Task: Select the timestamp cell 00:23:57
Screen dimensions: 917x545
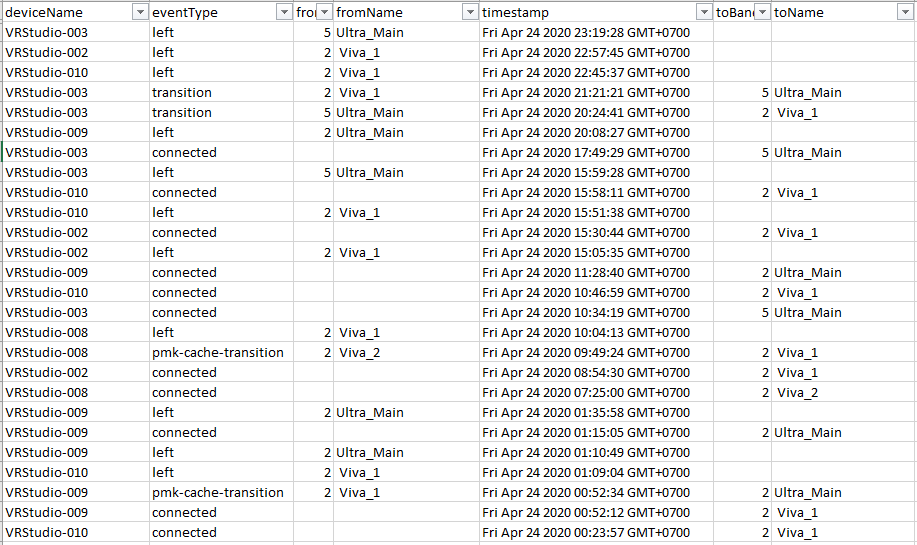Action: point(596,533)
